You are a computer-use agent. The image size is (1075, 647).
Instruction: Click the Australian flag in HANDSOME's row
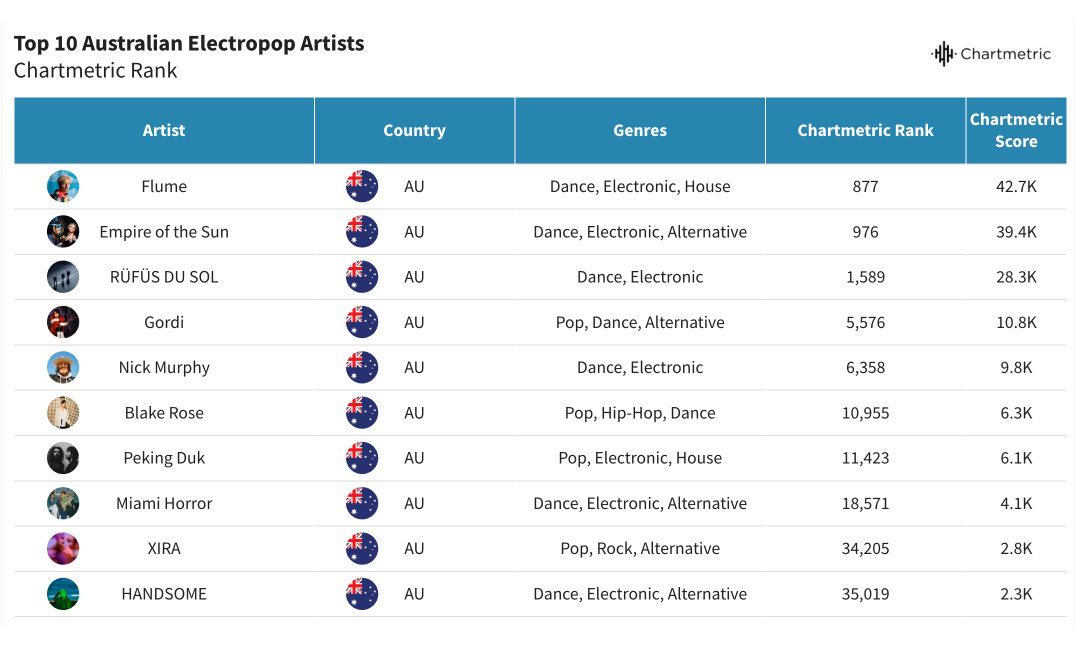click(x=362, y=594)
